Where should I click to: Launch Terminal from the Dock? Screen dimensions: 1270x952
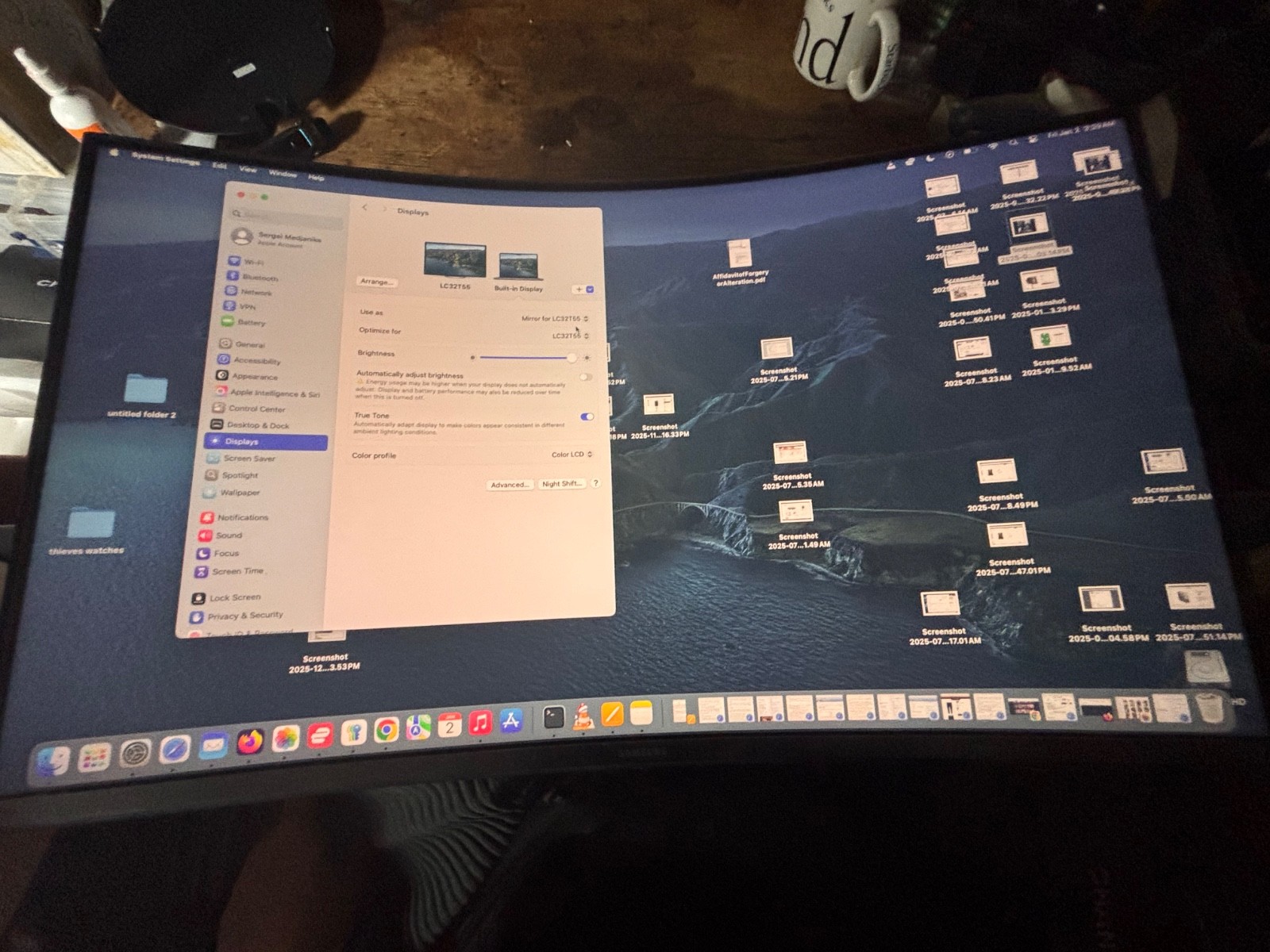pyautogui.click(x=554, y=718)
